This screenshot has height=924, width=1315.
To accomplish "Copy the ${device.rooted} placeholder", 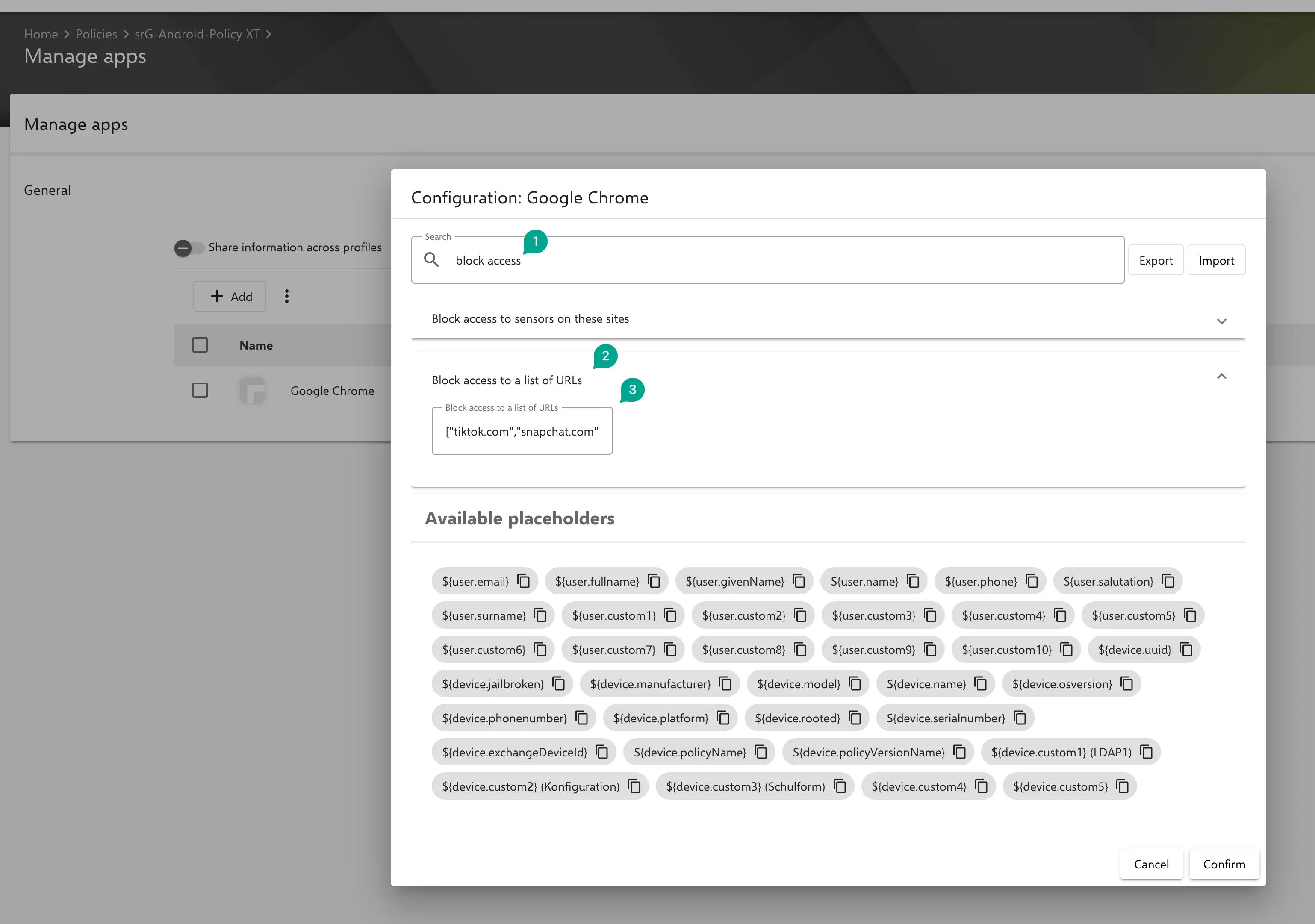I will [x=855, y=718].
